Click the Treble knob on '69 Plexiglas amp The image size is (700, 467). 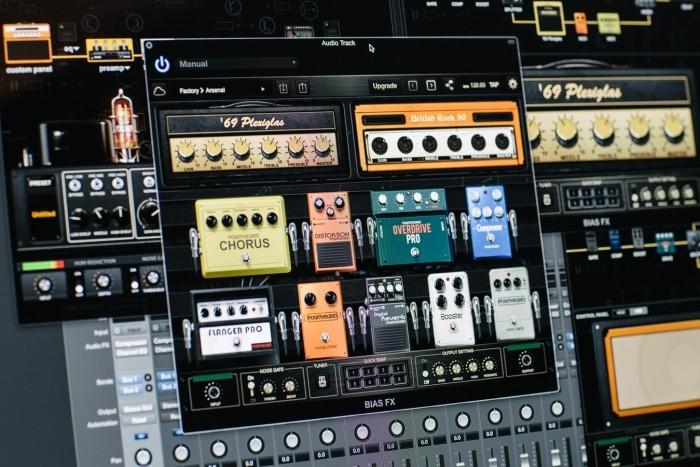269,149
